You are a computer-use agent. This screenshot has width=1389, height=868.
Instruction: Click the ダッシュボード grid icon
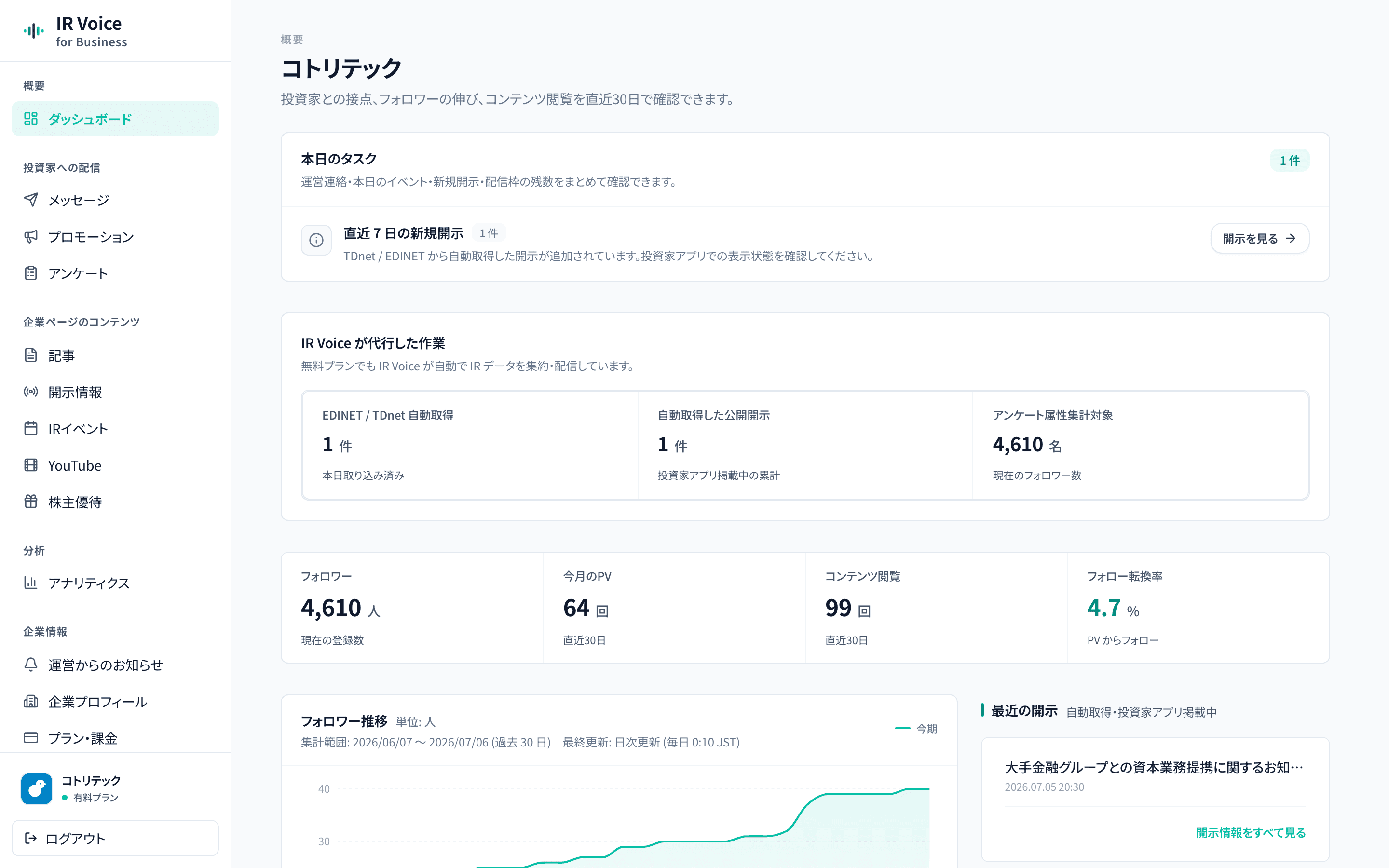point(31,119)
